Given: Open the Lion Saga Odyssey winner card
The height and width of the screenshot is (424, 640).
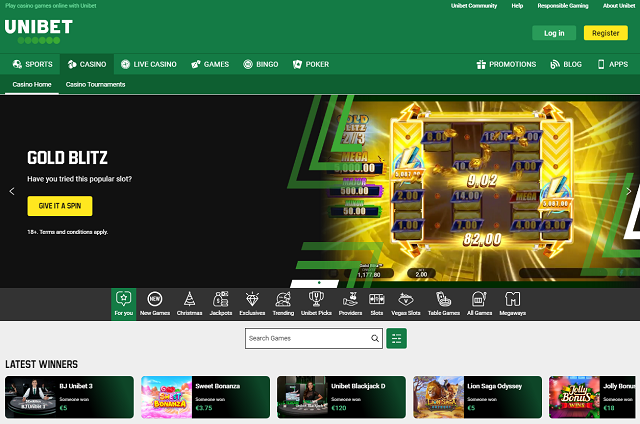Looking at the screenshot, I should pos(477,397).
